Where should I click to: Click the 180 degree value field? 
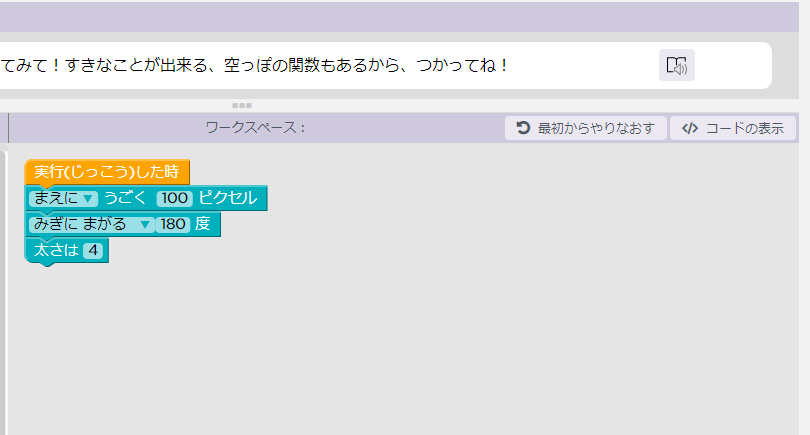[173, 224]
